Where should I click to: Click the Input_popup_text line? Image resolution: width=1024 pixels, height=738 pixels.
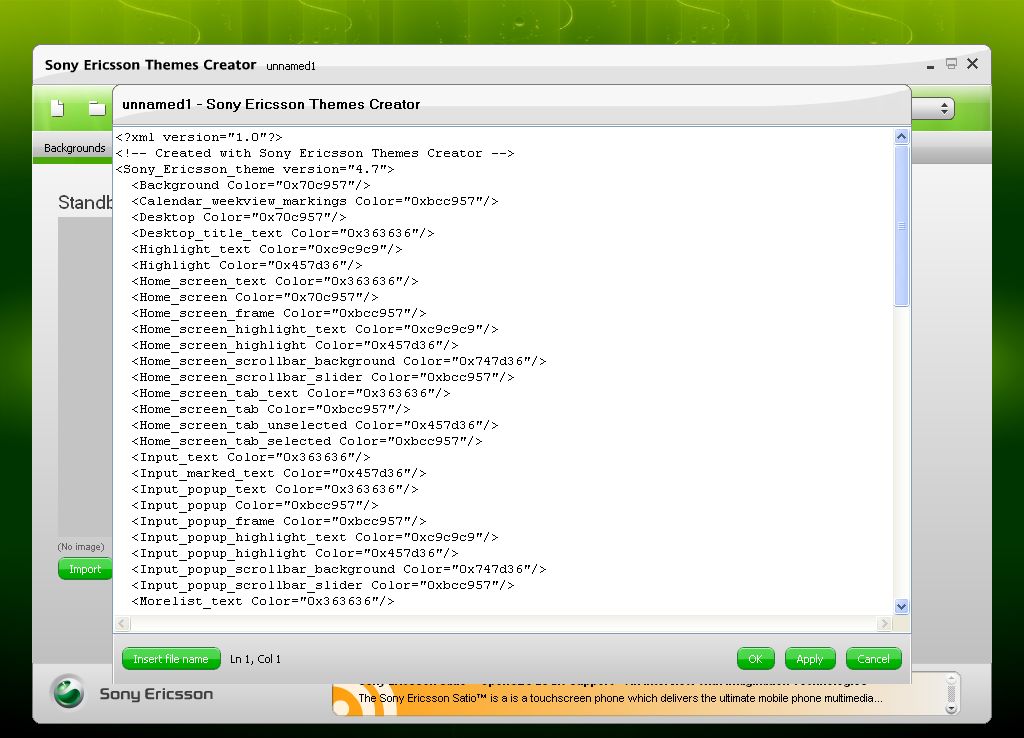click(275, 489)
